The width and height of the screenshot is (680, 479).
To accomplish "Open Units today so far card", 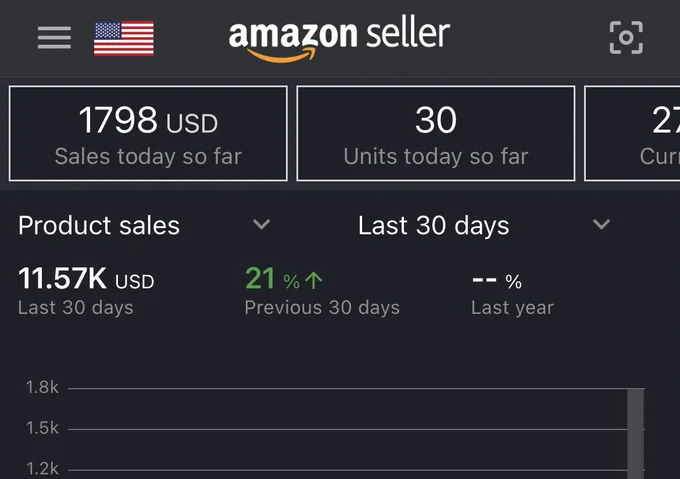I will point(436,133).
